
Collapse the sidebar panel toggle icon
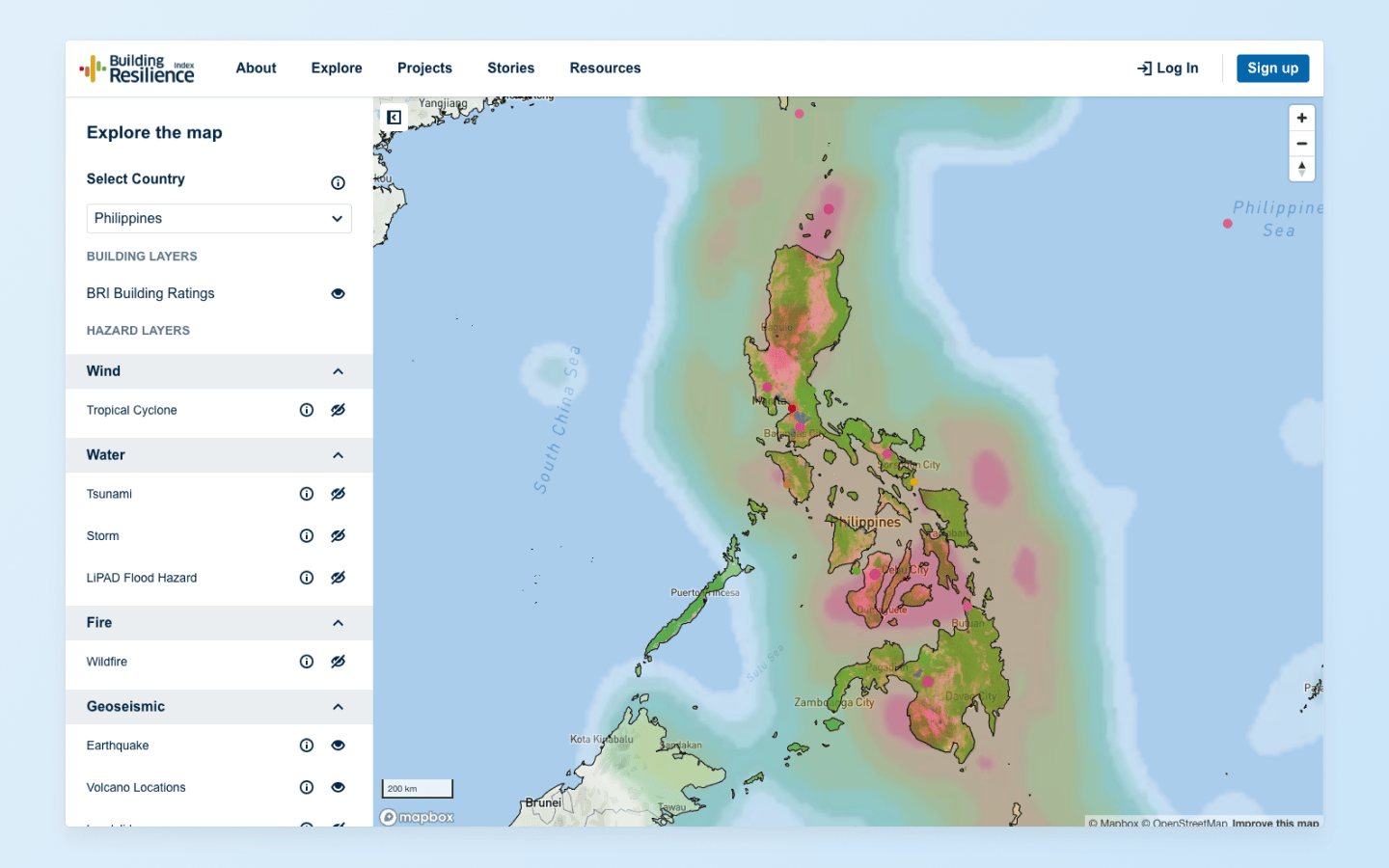tap(394, 118)
